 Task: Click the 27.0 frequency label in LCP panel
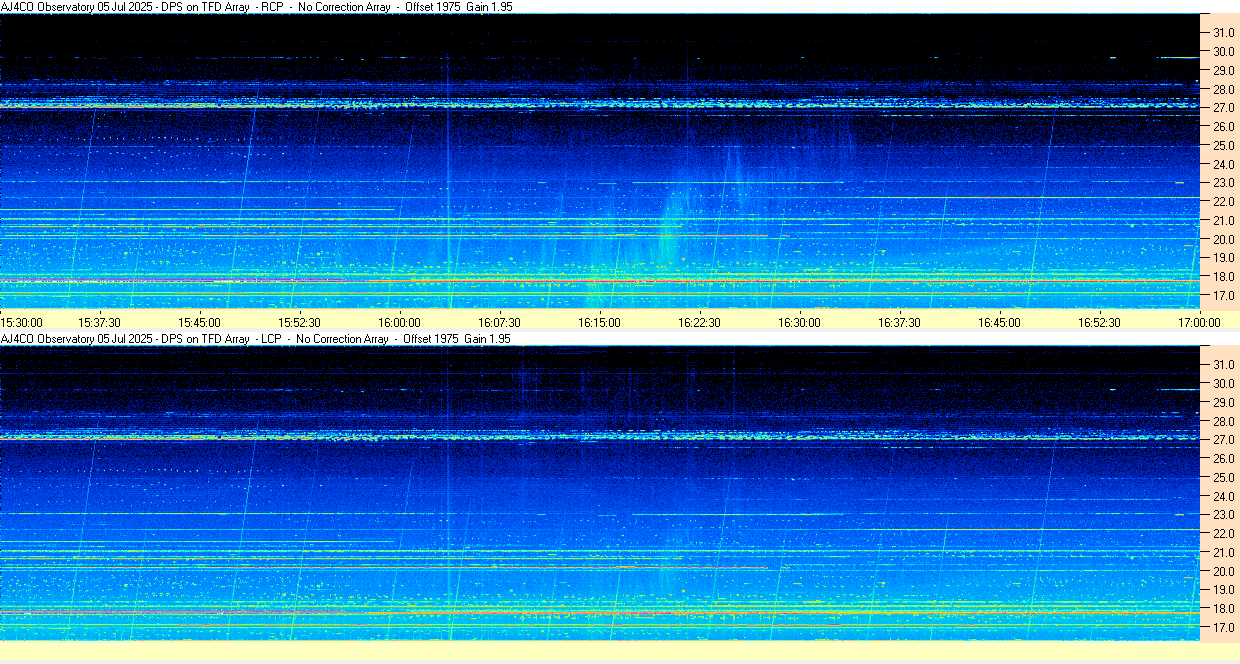1224,440
